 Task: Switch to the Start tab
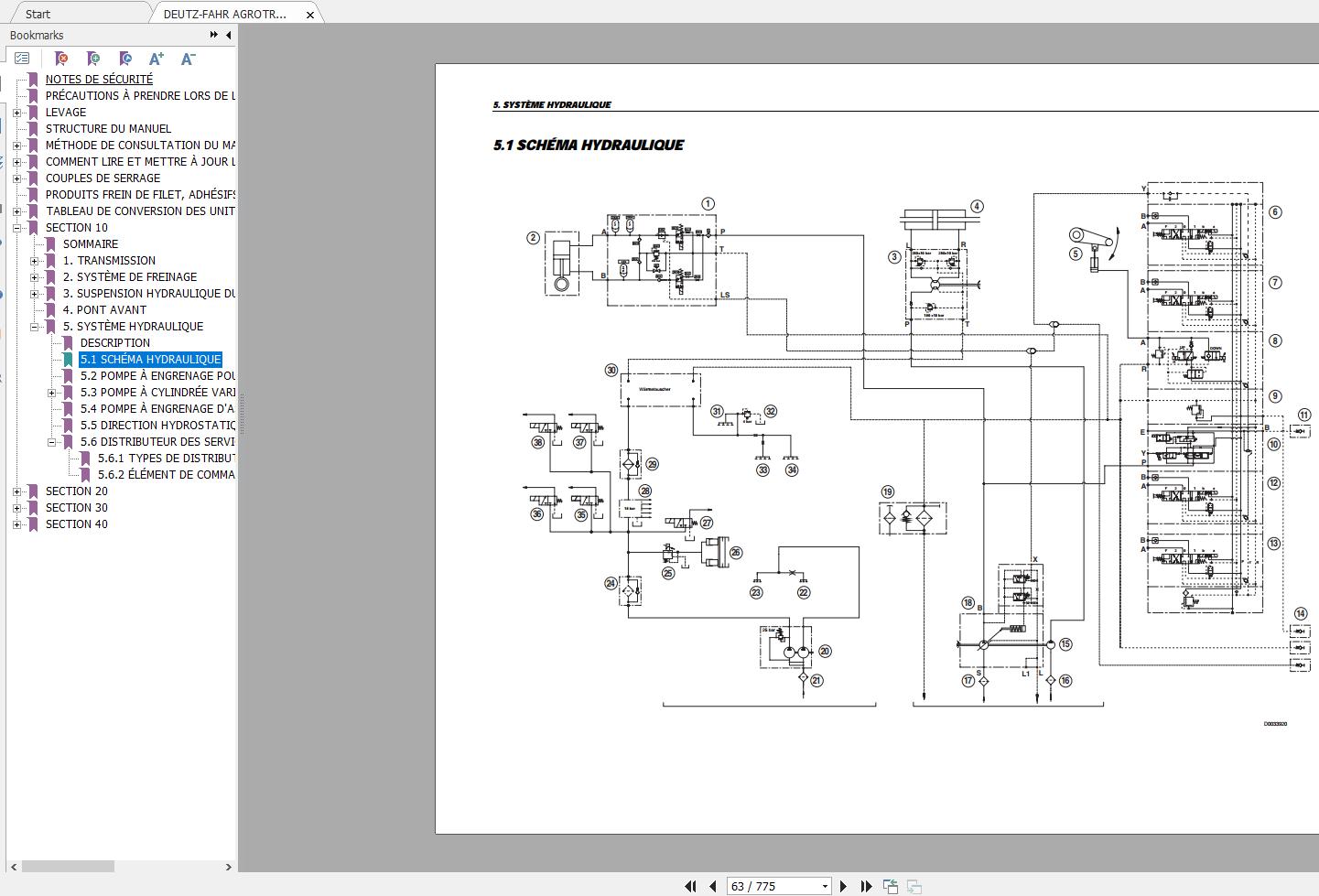coord(38,14)
